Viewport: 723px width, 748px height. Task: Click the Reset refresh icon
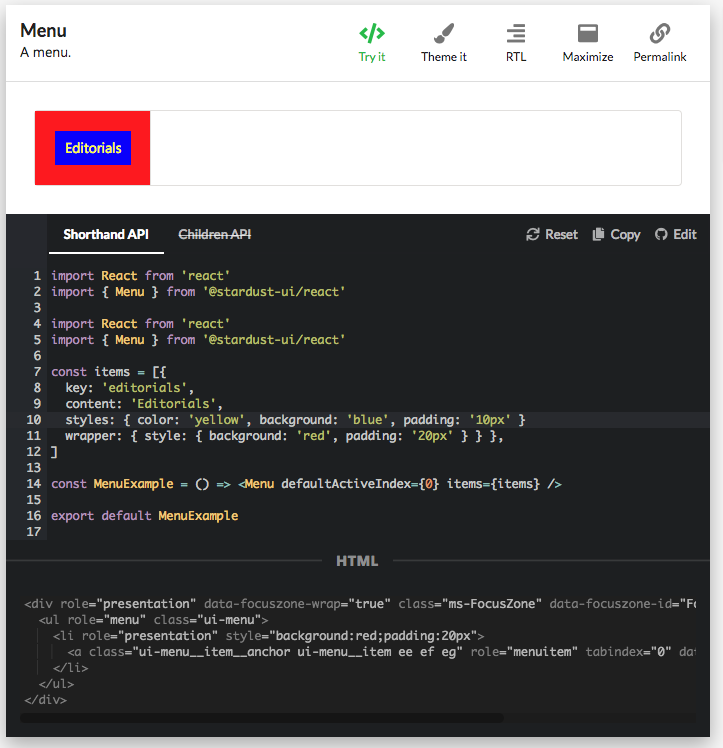pyautogui.click(x=532, y=234)
